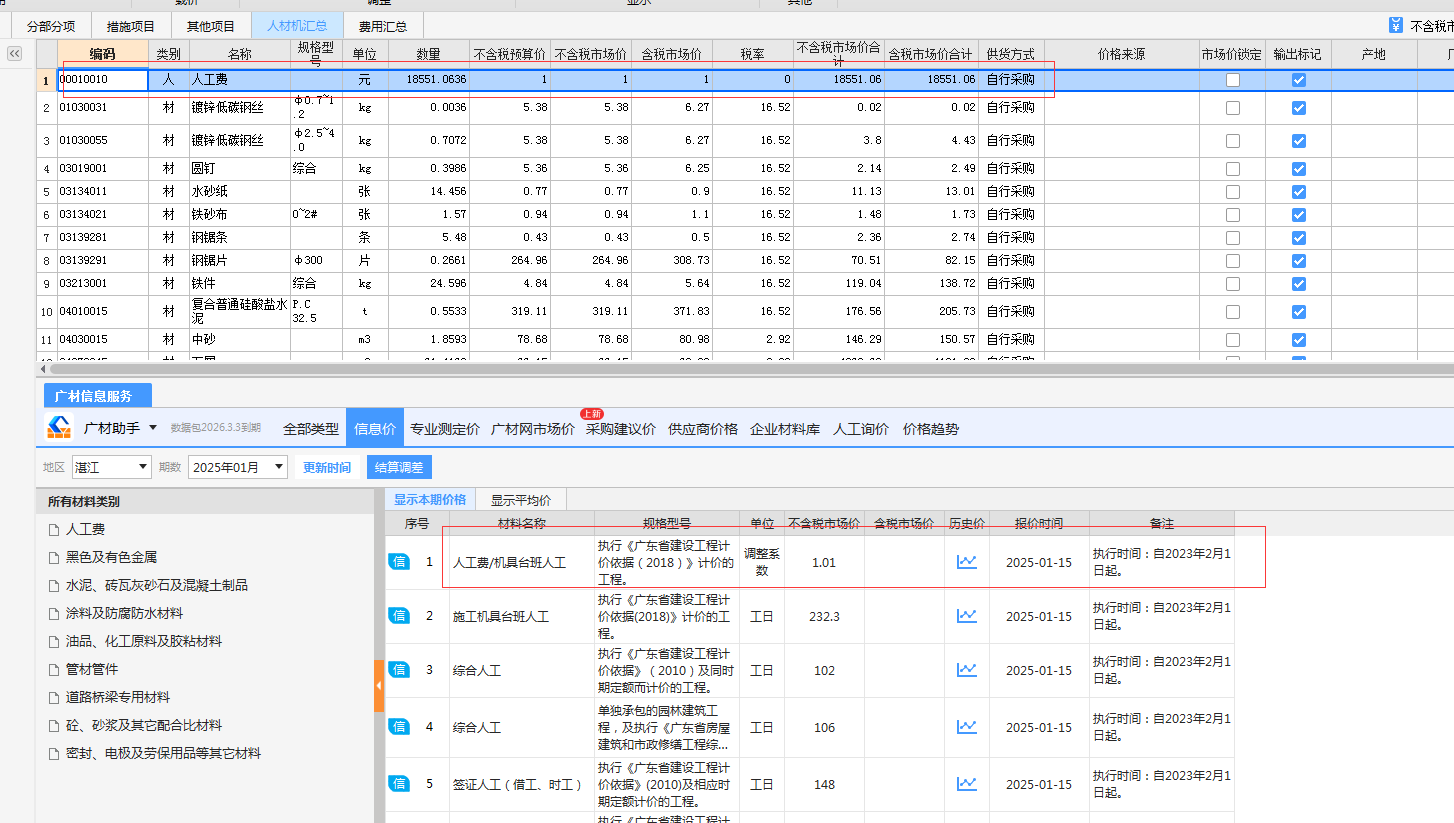Open the 供应商价格 tab
The width and height of the screenshot is (1454, 823).
703,429
